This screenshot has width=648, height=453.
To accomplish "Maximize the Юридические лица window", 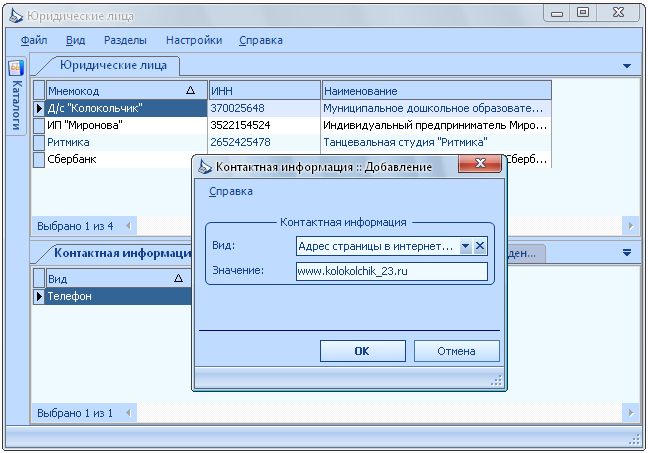I will coord(583,13).
